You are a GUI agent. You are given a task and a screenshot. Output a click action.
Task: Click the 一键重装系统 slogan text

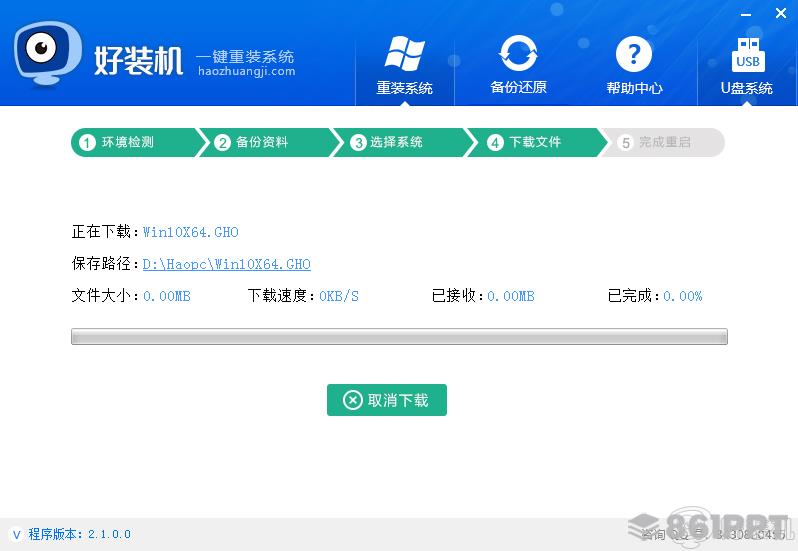245,55
